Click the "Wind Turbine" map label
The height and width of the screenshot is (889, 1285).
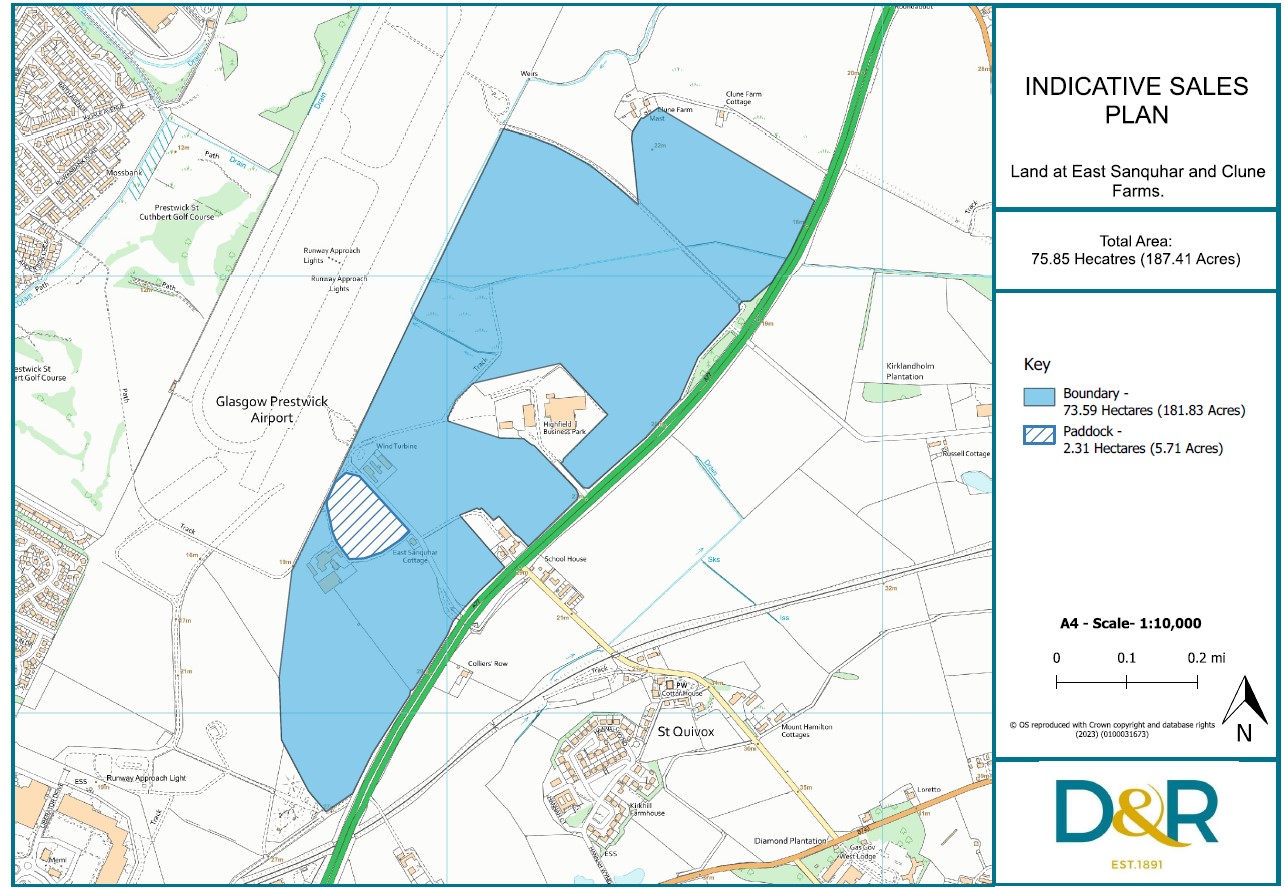point(396,446)
